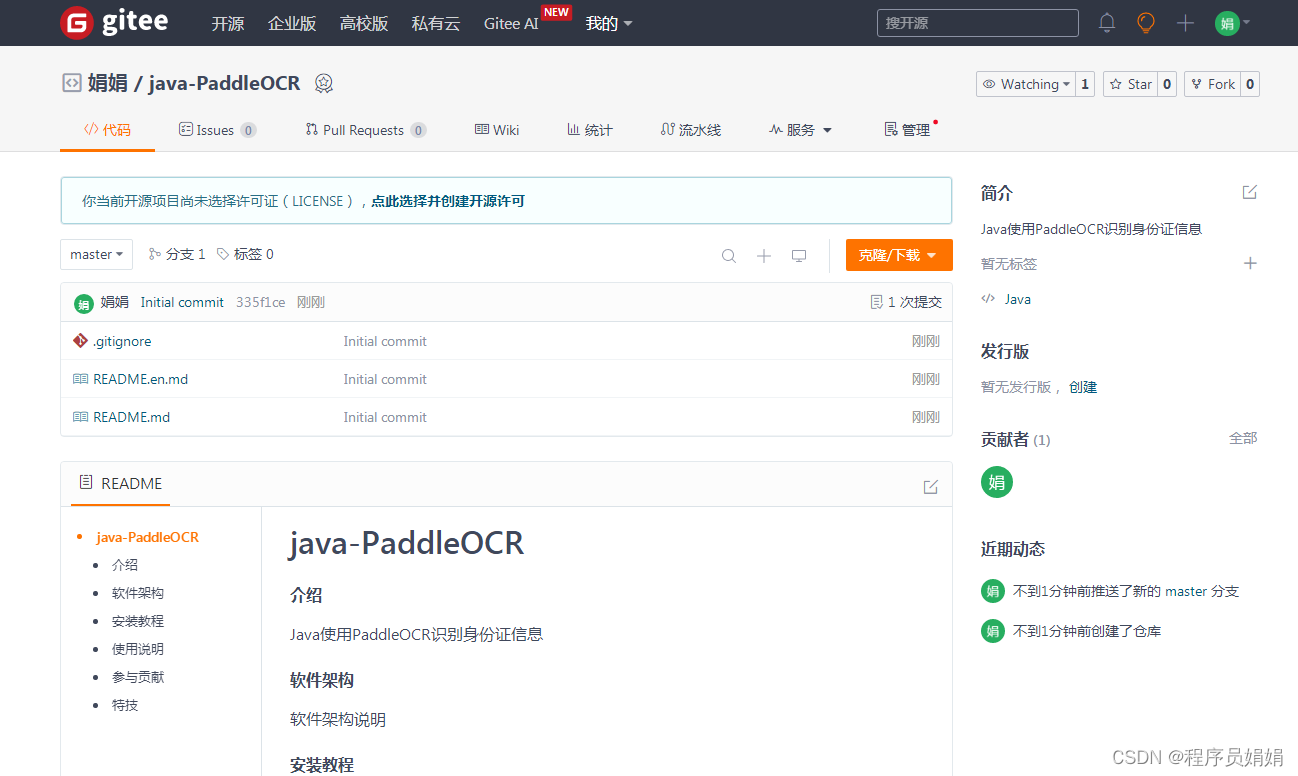Open the Pull Requests tab
The height and width of the screenshot is (776, 1298).
coord(366,130)
